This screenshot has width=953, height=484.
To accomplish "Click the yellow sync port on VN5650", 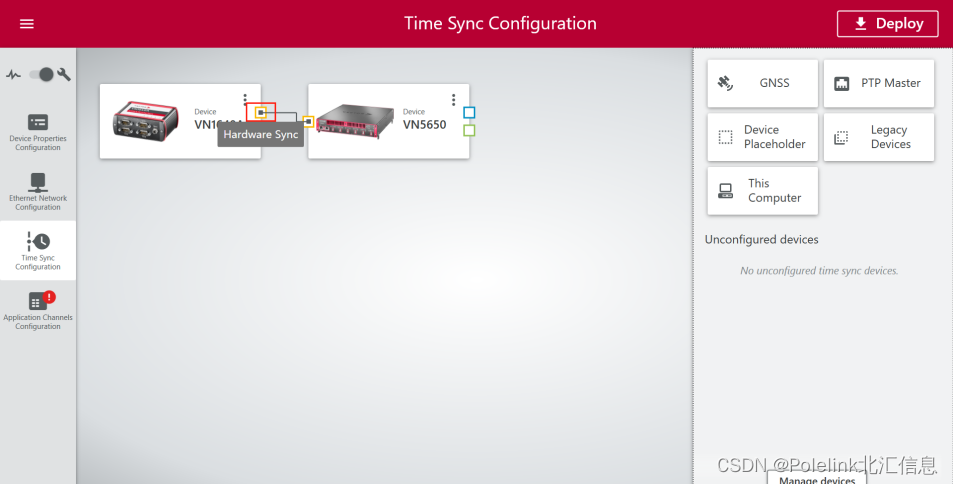I will point(308,122).
